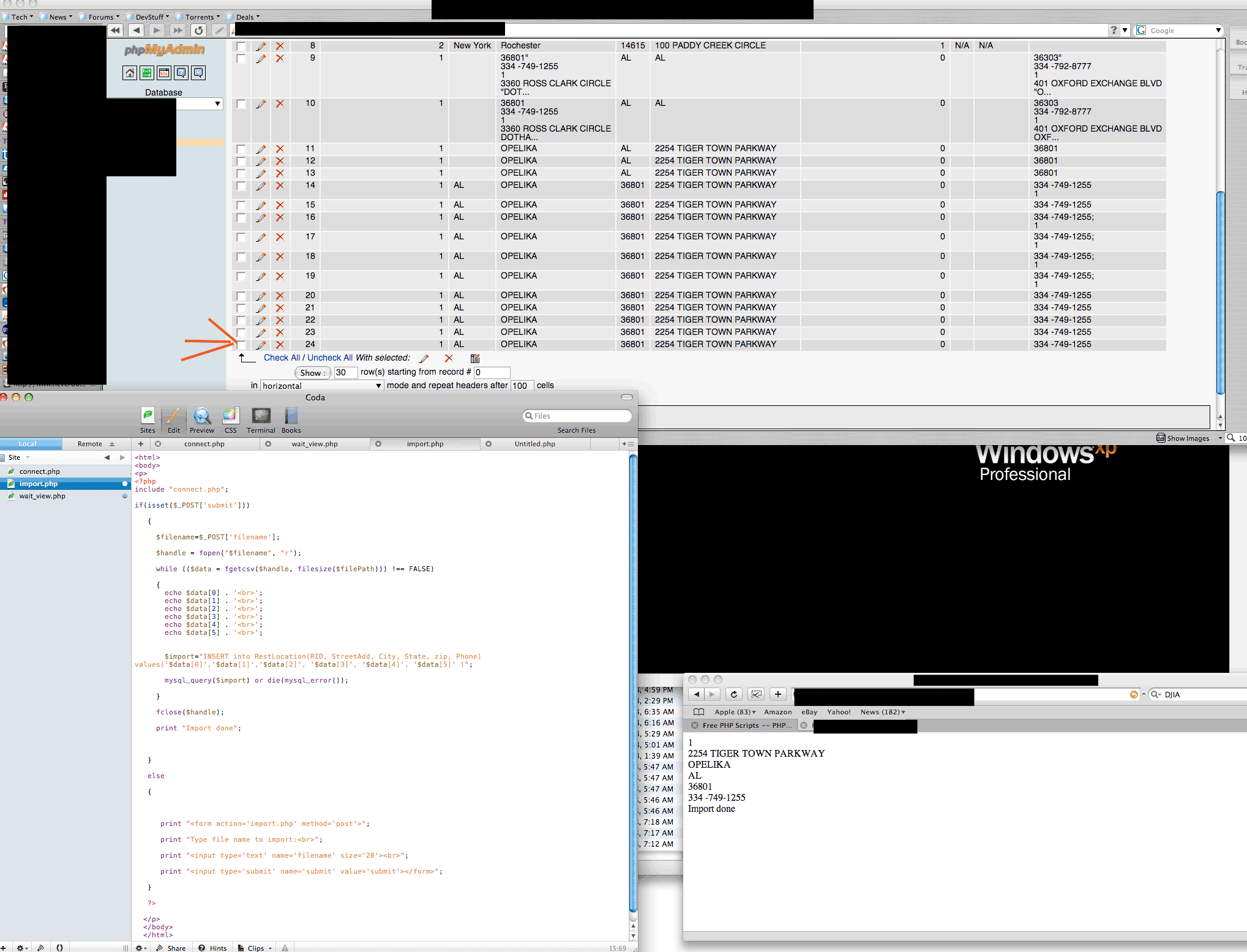1247x952 pixels.
Task: Click the 'With selected' edit pencil icon
Action: click(x=424, y=358)
